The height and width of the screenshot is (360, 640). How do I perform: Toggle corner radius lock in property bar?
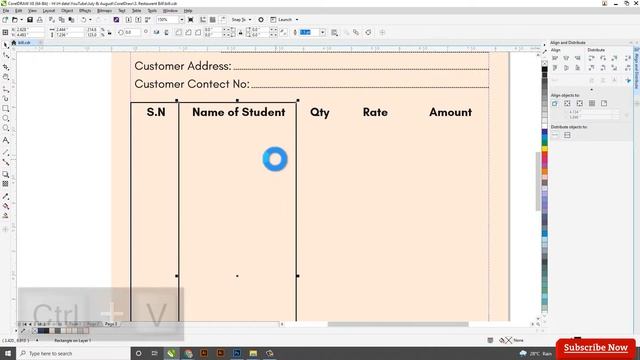240,33
